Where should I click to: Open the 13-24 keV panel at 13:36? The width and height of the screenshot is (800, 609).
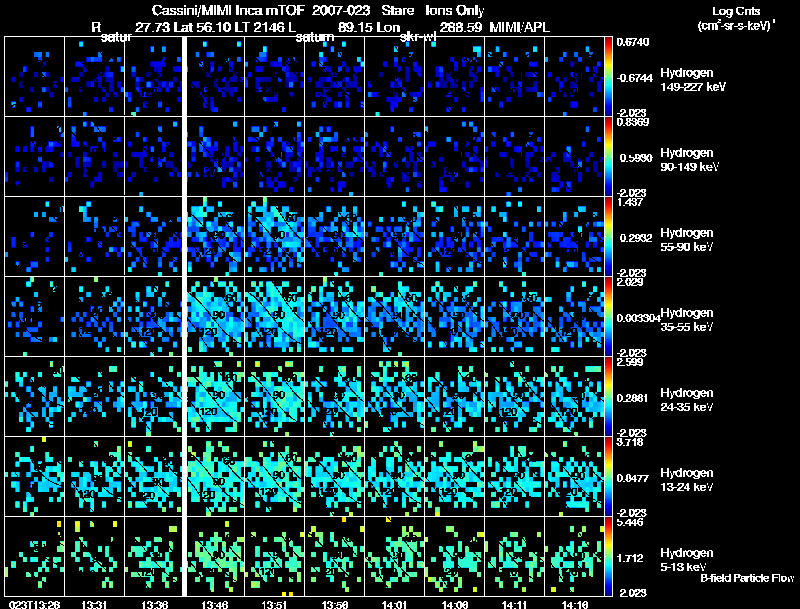154,476
